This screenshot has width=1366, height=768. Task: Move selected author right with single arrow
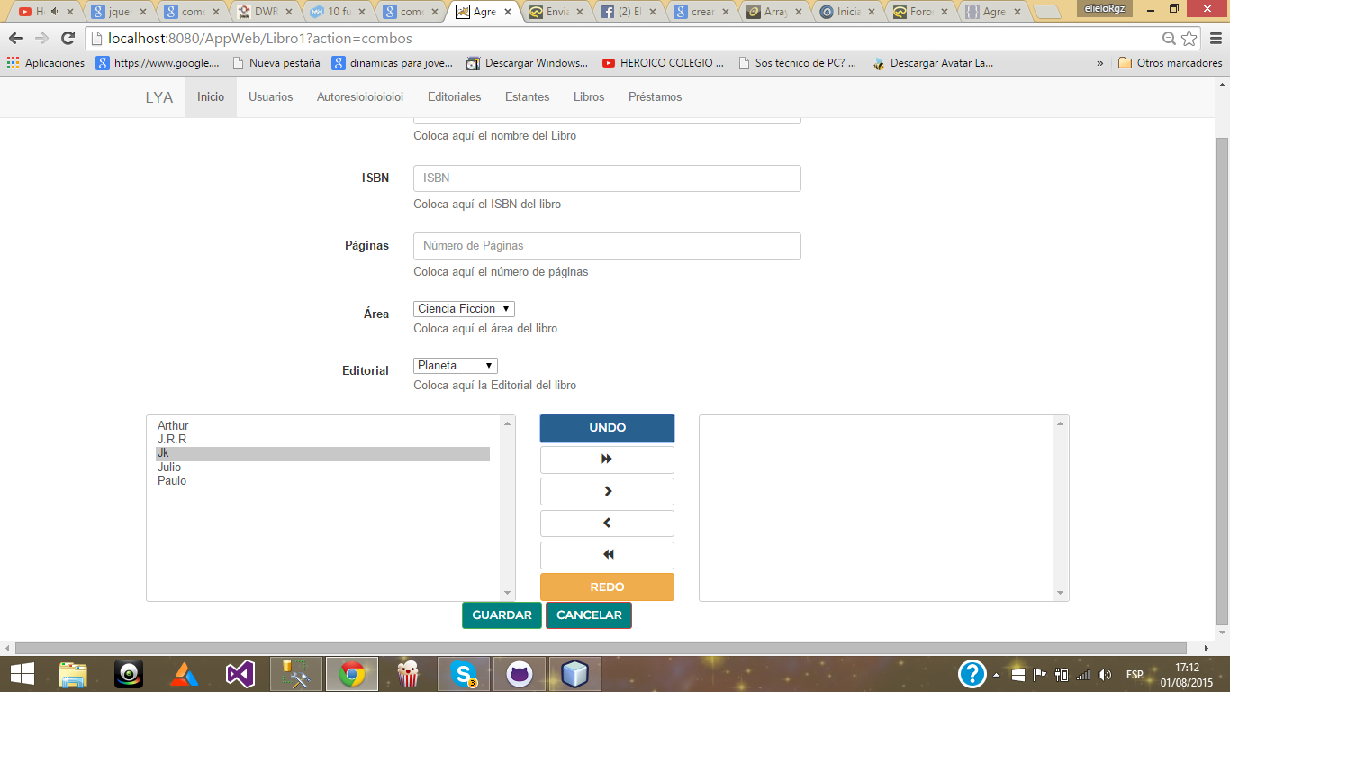[x=607, y=491]
